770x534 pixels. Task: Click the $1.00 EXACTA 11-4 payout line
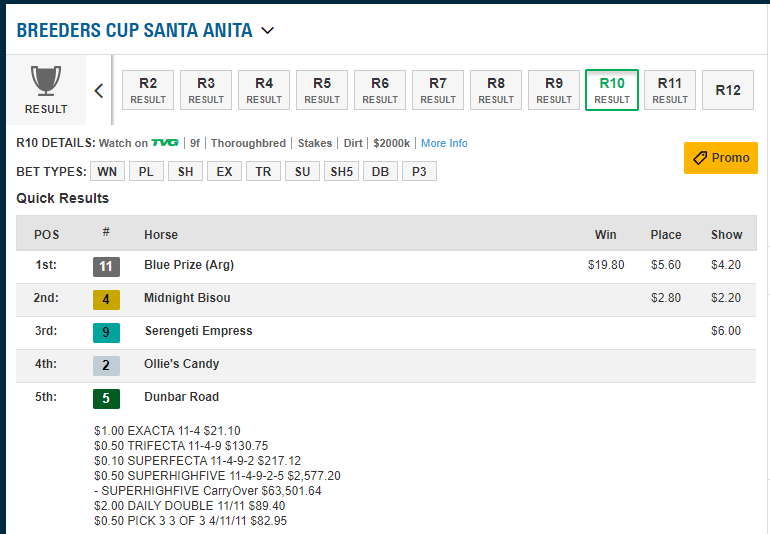click(x=167, y=431)
